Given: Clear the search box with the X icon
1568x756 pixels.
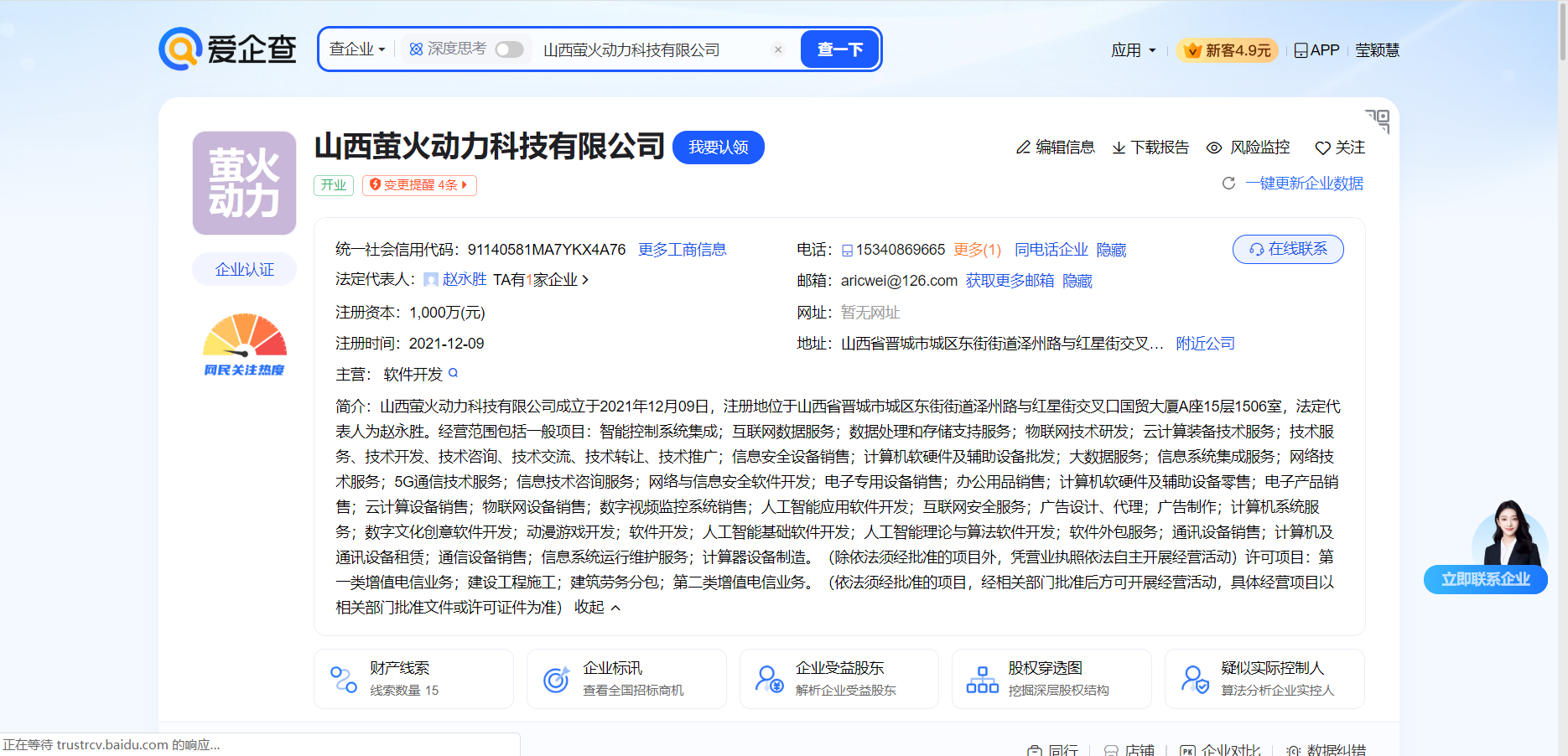Looking at the screenshot, I should point(778,49).
